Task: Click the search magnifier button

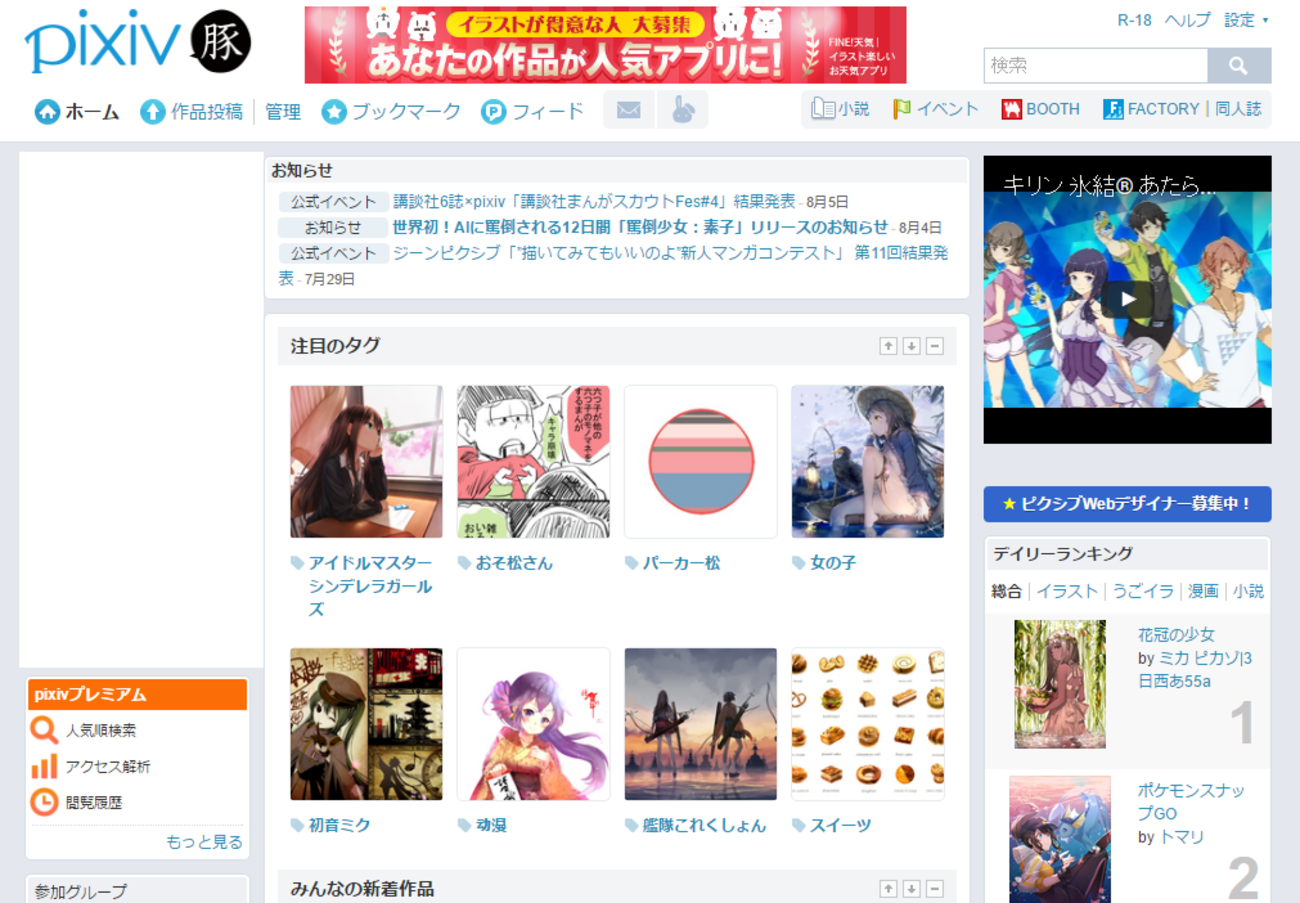Action: (1239, 66)
